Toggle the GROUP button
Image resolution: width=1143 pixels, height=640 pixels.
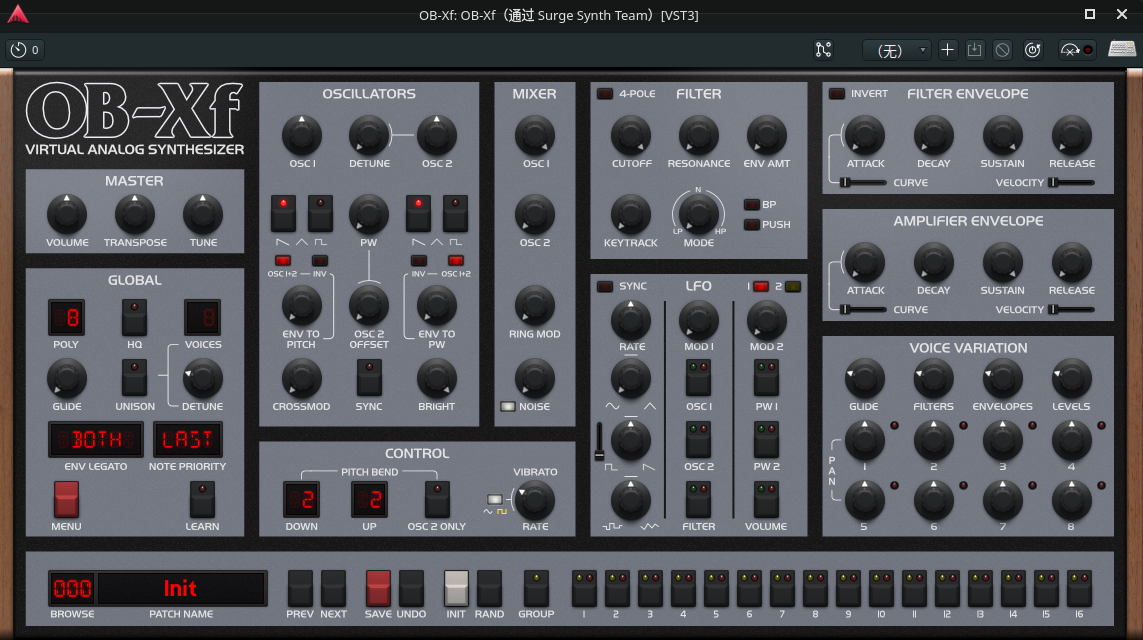click(536, 588)
